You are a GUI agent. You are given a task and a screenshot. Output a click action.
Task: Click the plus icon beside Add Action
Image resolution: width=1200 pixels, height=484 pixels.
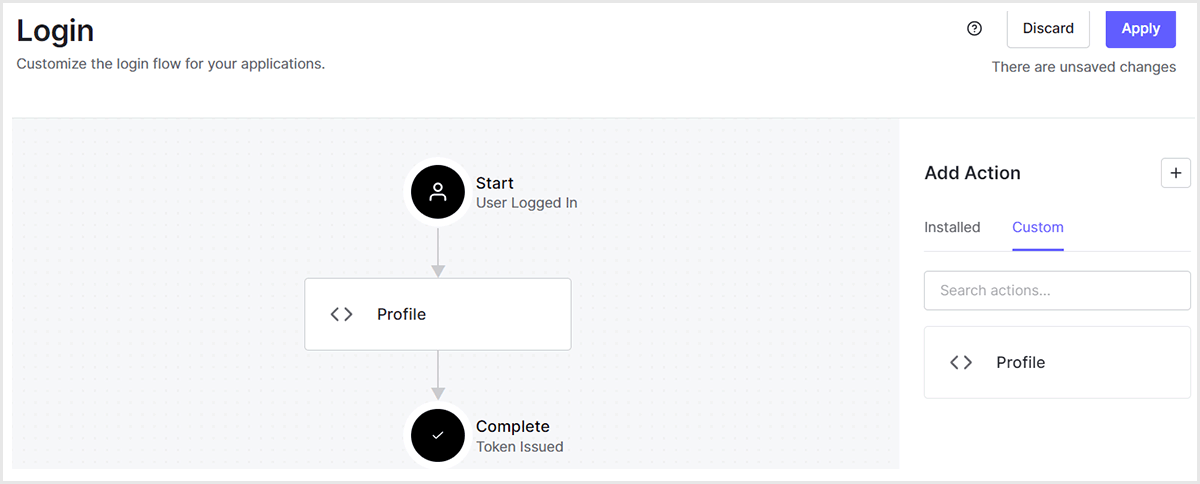coord(1176,173)
